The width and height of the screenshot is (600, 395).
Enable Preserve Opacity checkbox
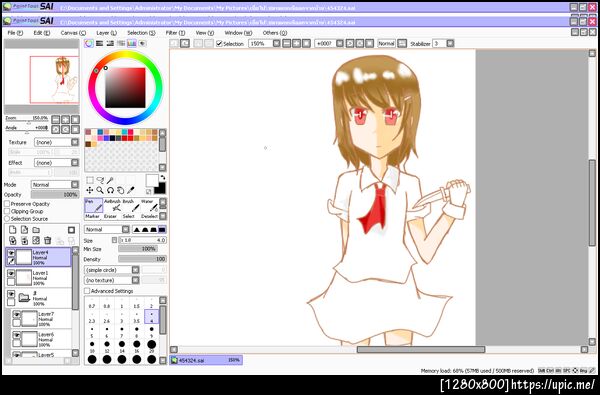point(7,204)
